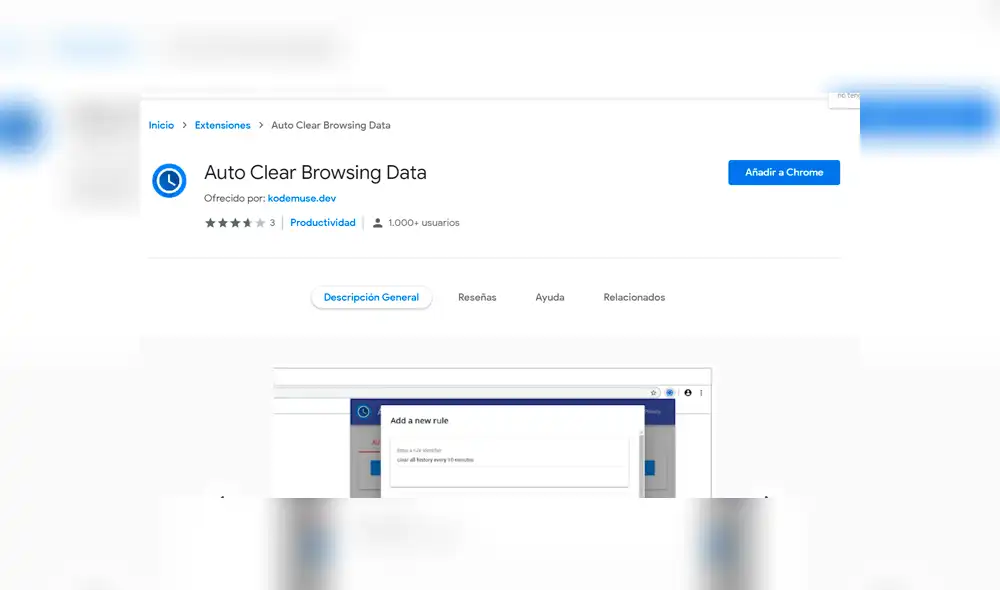Navigate to Inicio via the breadcrumb
The height and width of the screenshot is (590, 1000).
pyautogui.click(x=161, y=125)
